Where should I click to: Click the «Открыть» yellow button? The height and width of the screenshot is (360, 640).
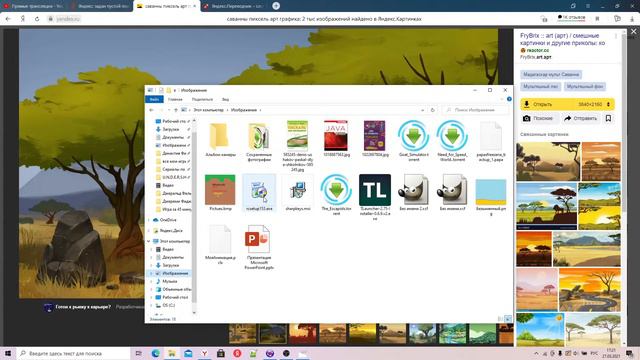tap(567, 104)
